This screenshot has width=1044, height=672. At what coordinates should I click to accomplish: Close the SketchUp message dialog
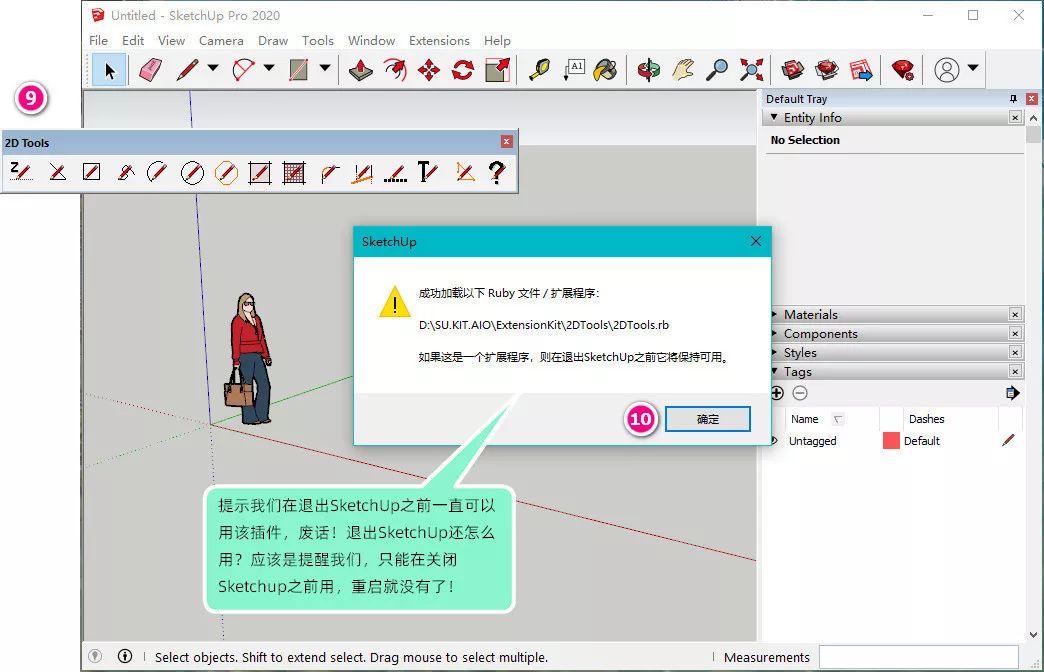click(756, 241)
